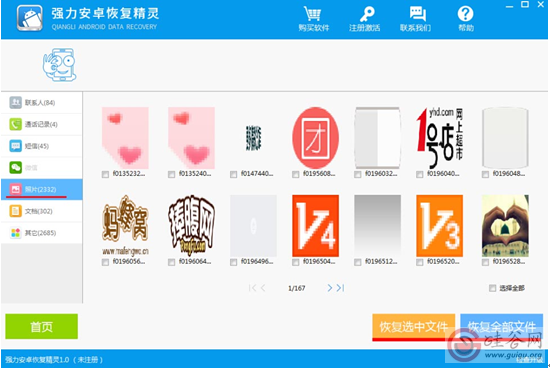Open the shopping cart purchase software icon
Image resolution: width=550 pixels, height=368 pixels.
[x=313, y=19]
